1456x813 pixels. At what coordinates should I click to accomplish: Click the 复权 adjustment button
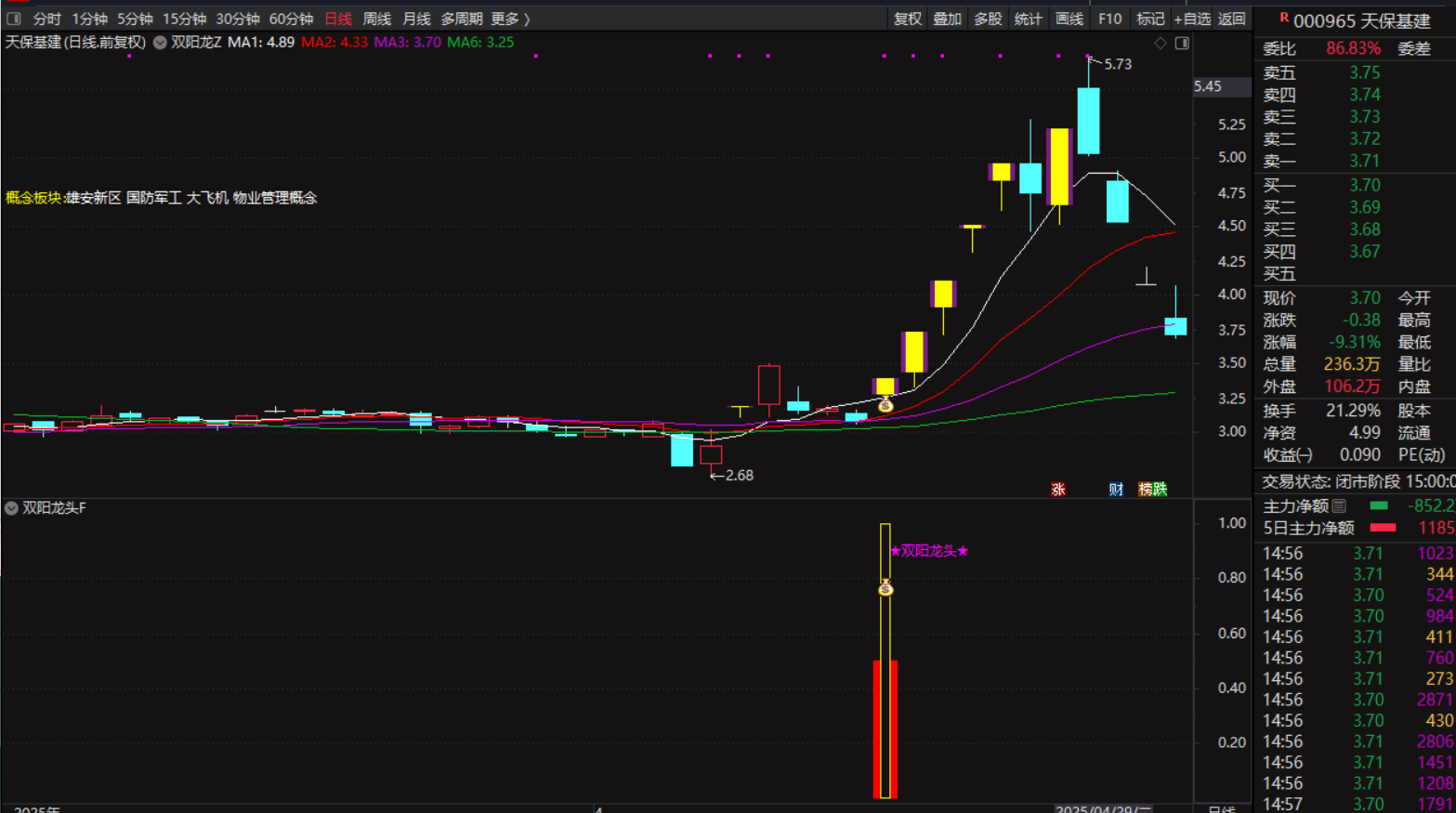point(907,19)
